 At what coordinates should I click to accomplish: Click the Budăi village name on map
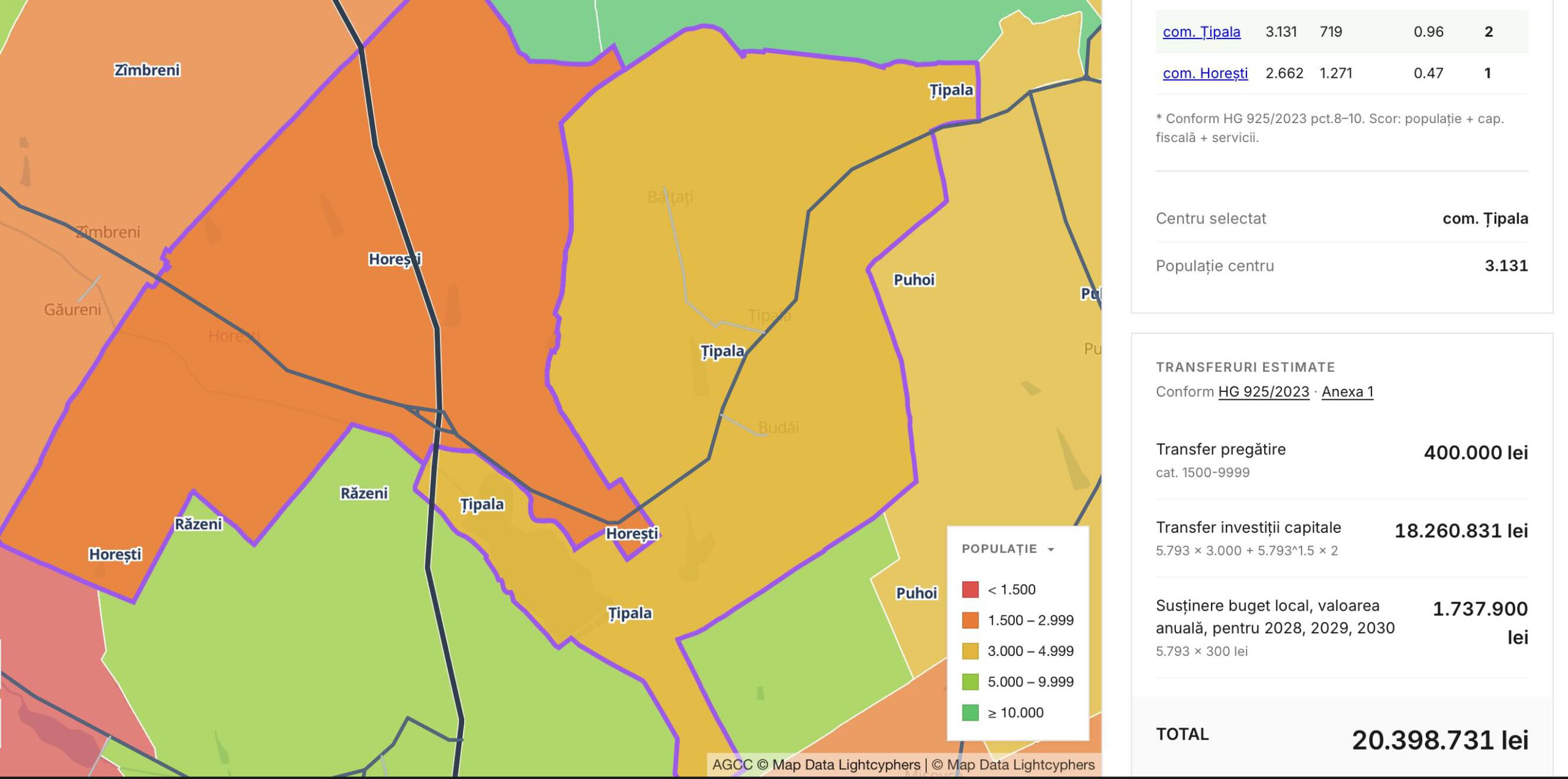click(x=778, y=427)
